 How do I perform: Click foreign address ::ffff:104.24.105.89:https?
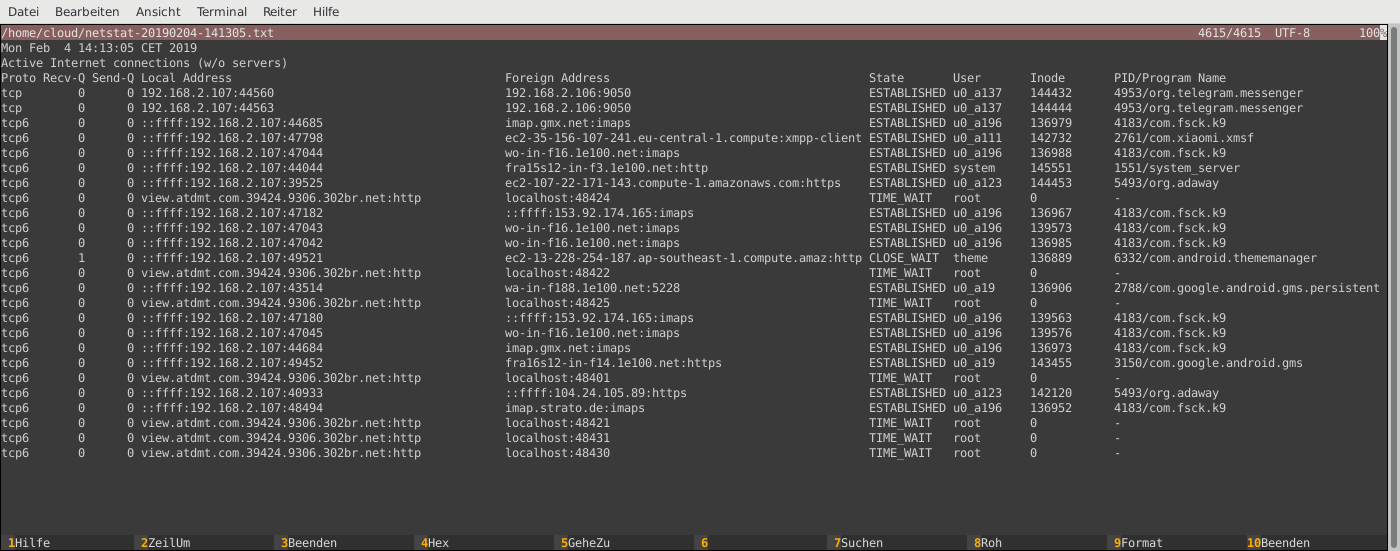click(x=596, y=393)
